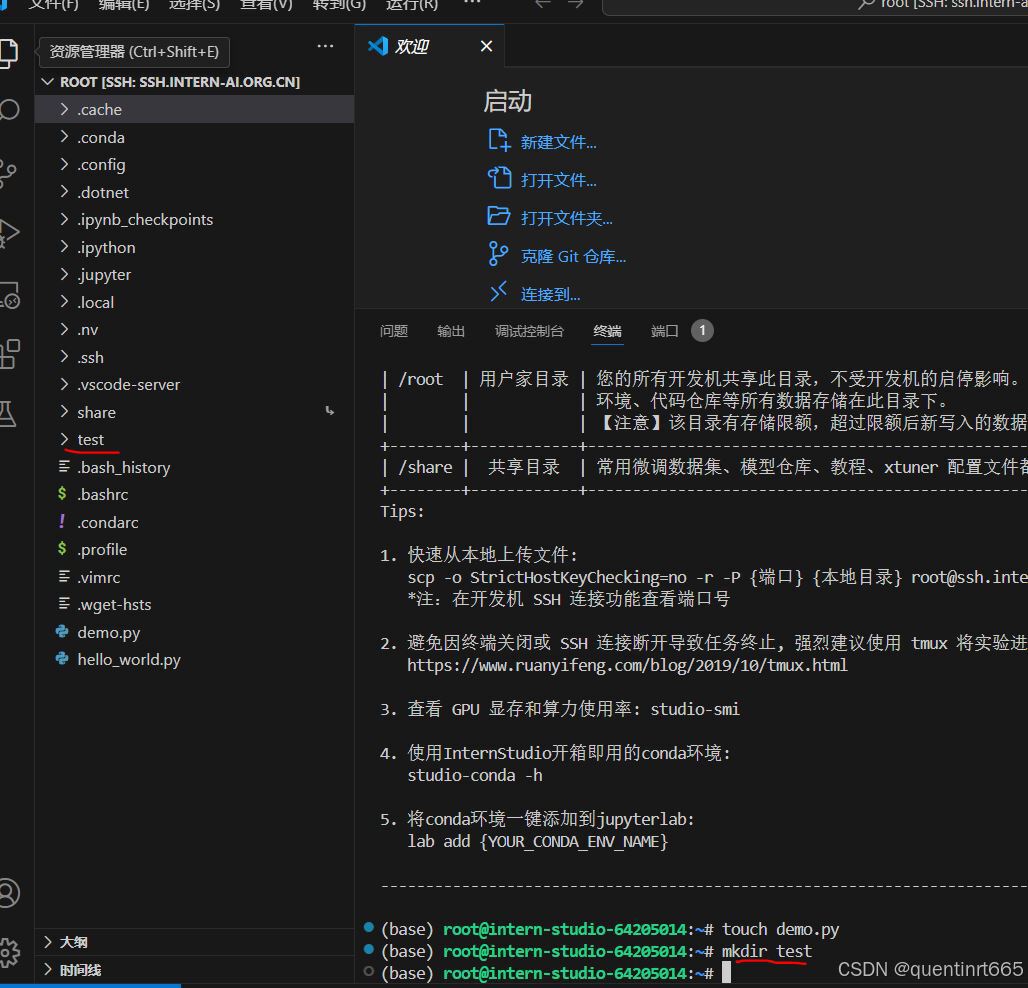Click the ports badge showing 1

[x=702, y=330]
